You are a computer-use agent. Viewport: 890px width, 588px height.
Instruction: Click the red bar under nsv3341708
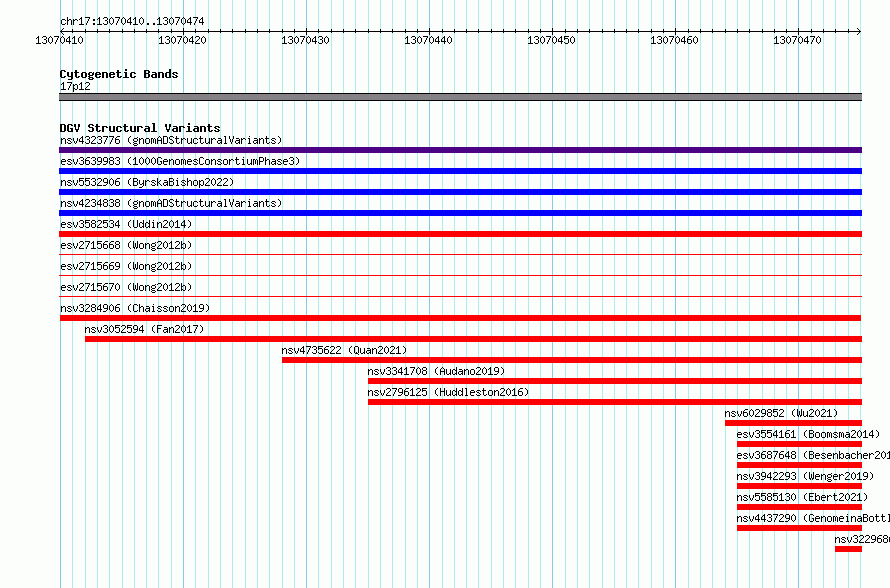pyautogui.click(x=615, y=381)
